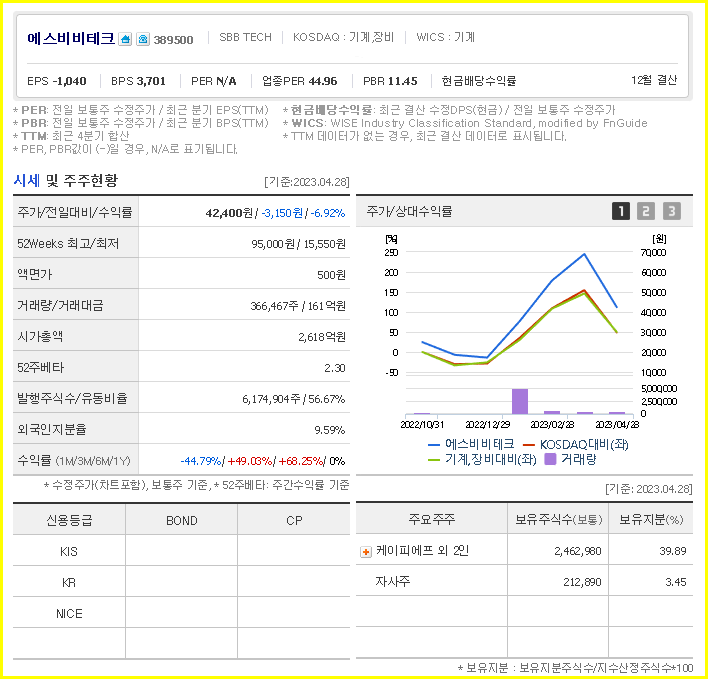
Task: Click the 자사주 shareholder row
Action: tap(524, 581)
